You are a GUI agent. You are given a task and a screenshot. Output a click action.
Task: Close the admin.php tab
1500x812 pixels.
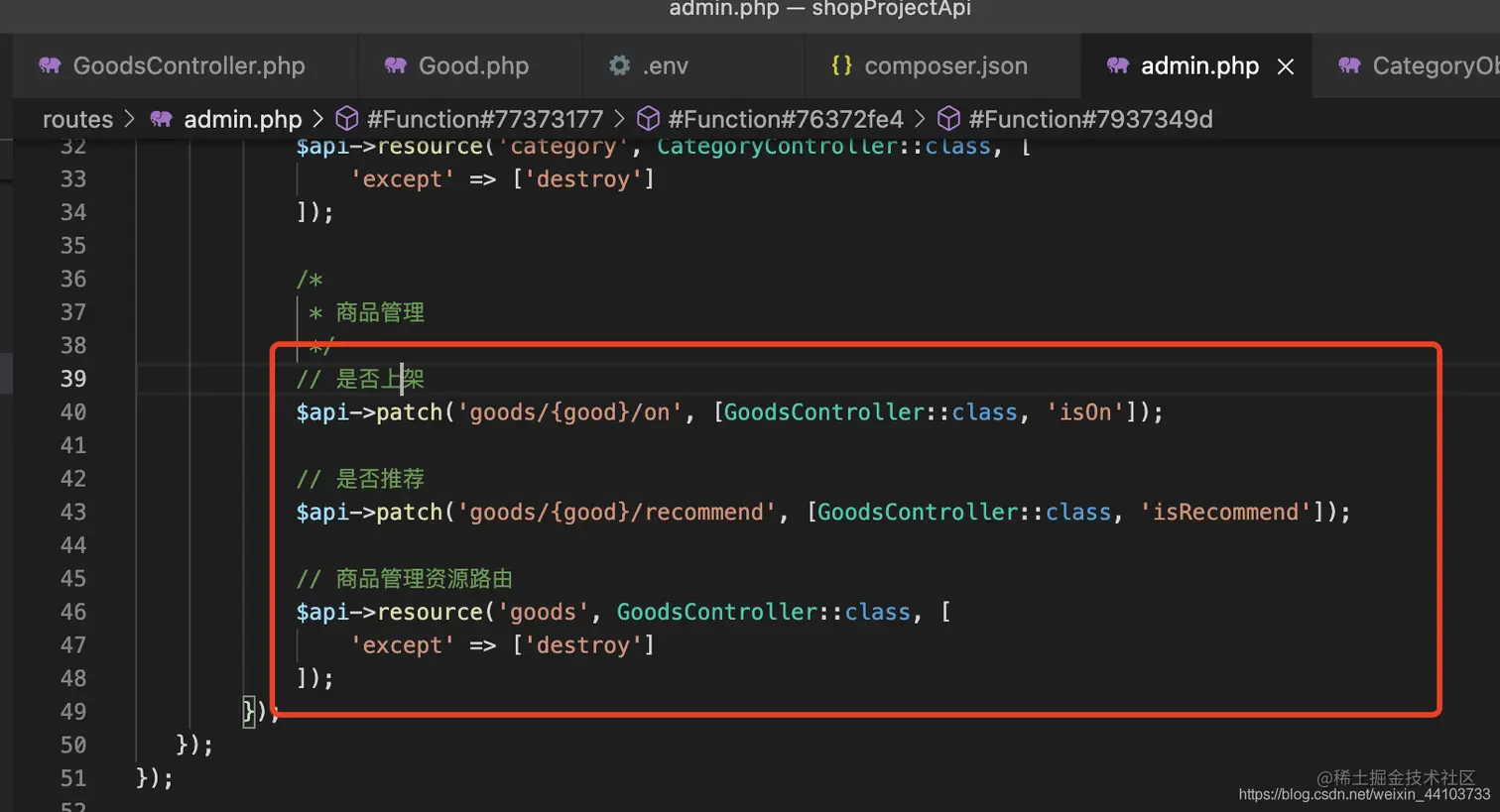click(x=1286, y=66)
